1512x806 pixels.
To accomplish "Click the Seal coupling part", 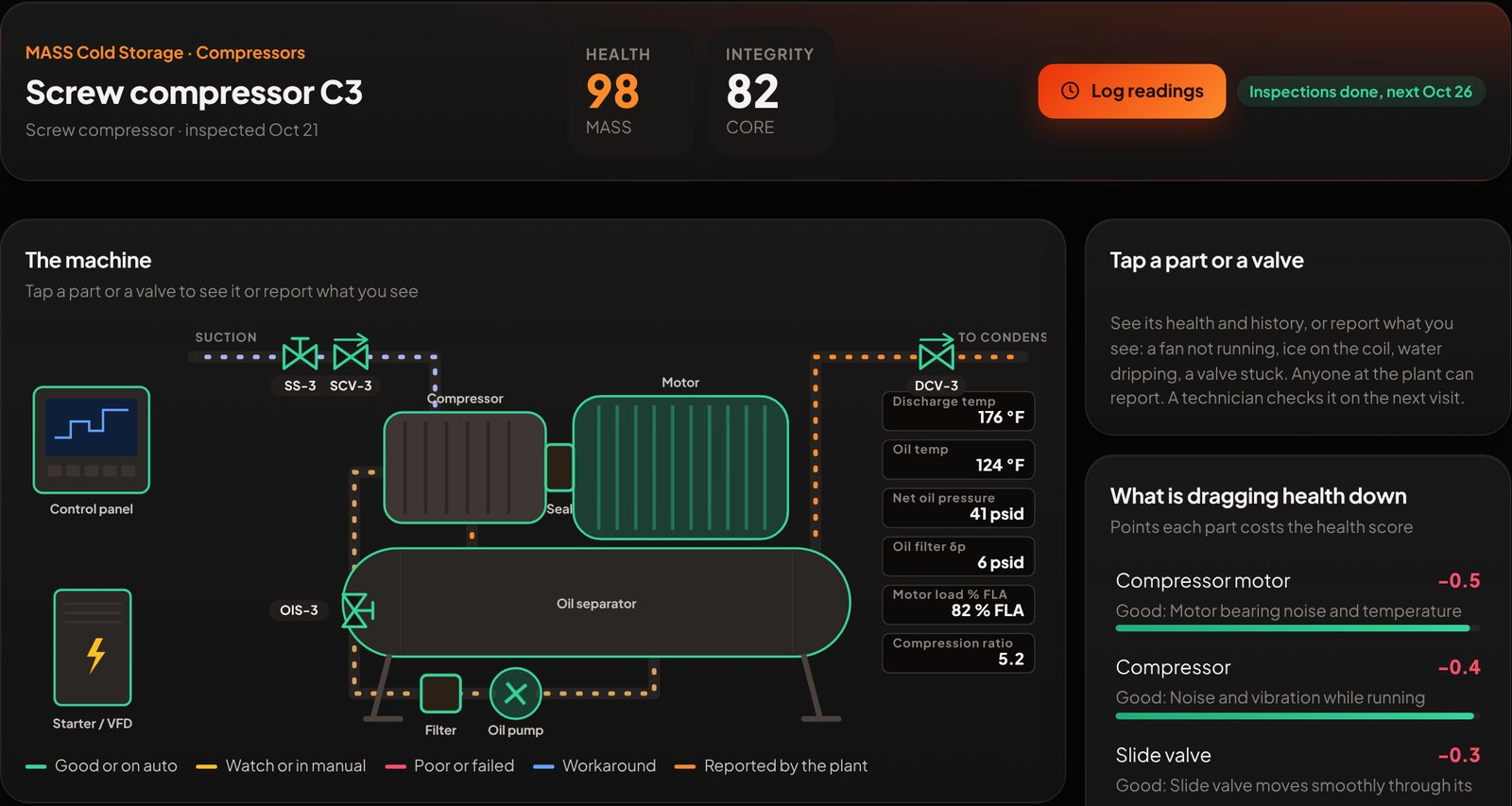I will [x=559, y=467].
